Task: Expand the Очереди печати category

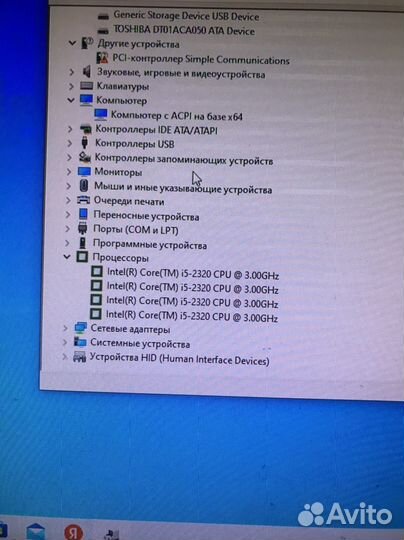Action: click(x=68, y=200)
